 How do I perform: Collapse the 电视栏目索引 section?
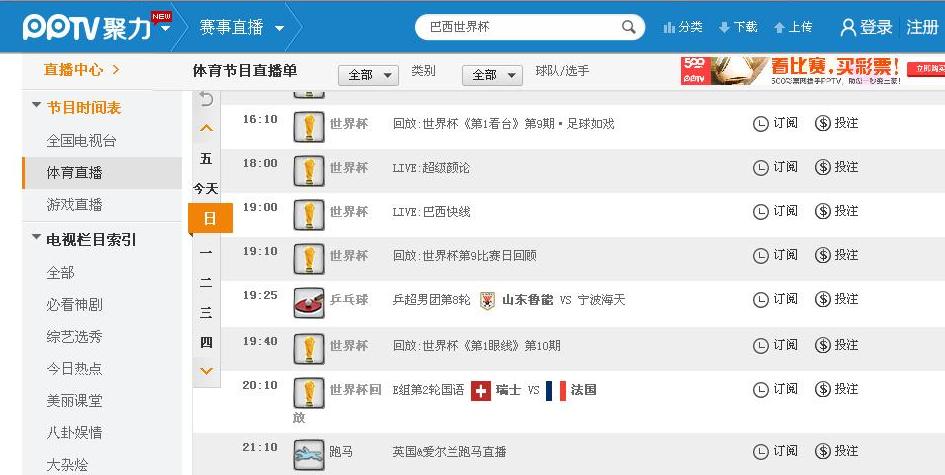(37, 238)
